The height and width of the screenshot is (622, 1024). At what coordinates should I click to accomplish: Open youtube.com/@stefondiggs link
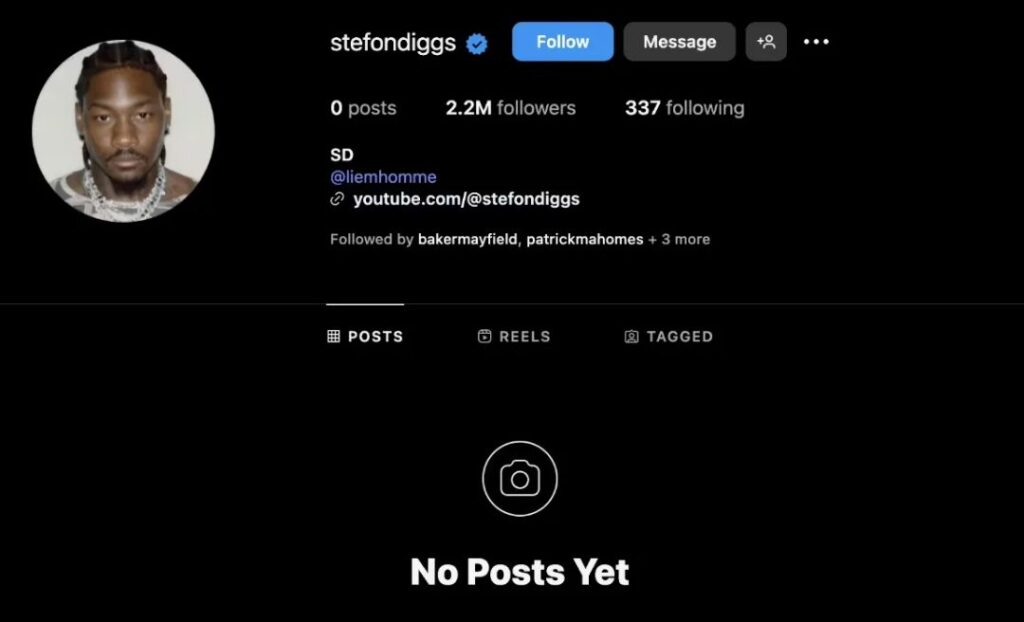466,199
